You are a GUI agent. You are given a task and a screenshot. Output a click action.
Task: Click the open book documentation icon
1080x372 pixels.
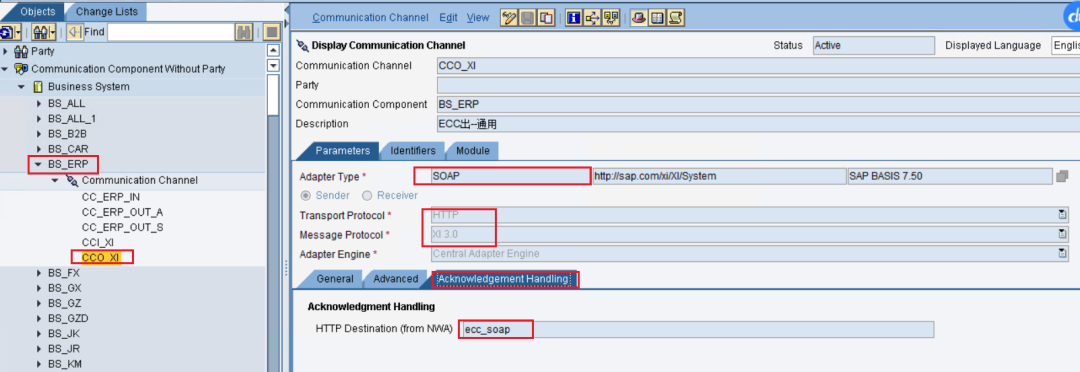pos(657,18)
